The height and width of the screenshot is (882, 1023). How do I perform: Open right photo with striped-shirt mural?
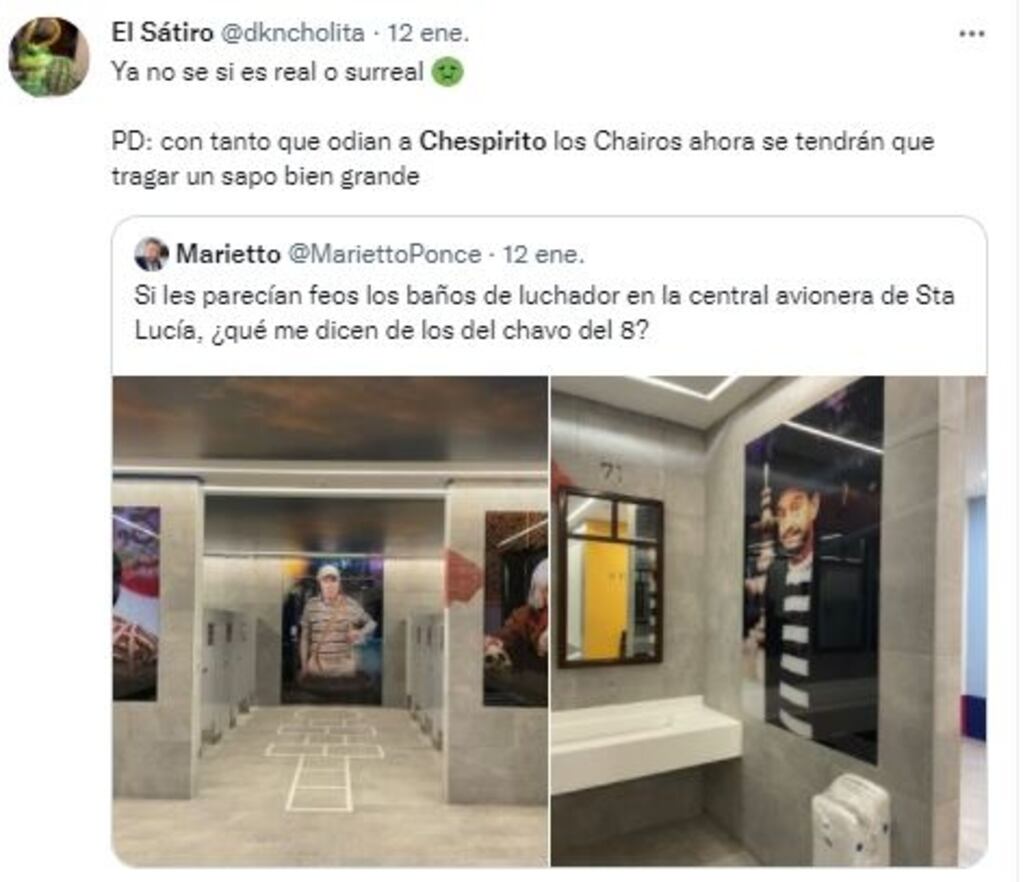[769, 620]
